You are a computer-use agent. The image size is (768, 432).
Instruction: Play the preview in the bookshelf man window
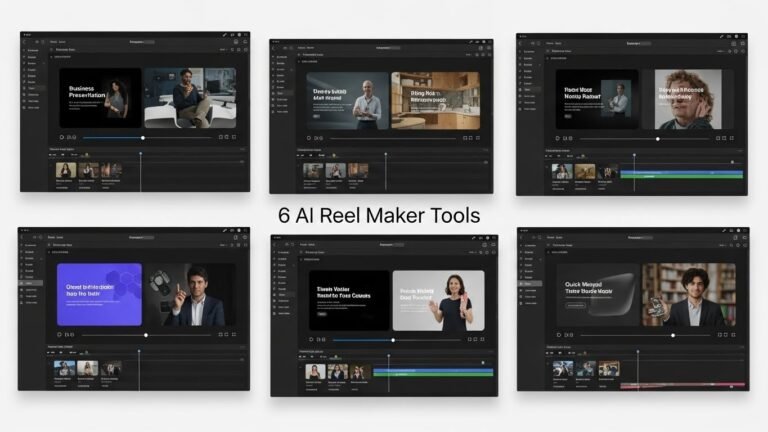point(559,335)
